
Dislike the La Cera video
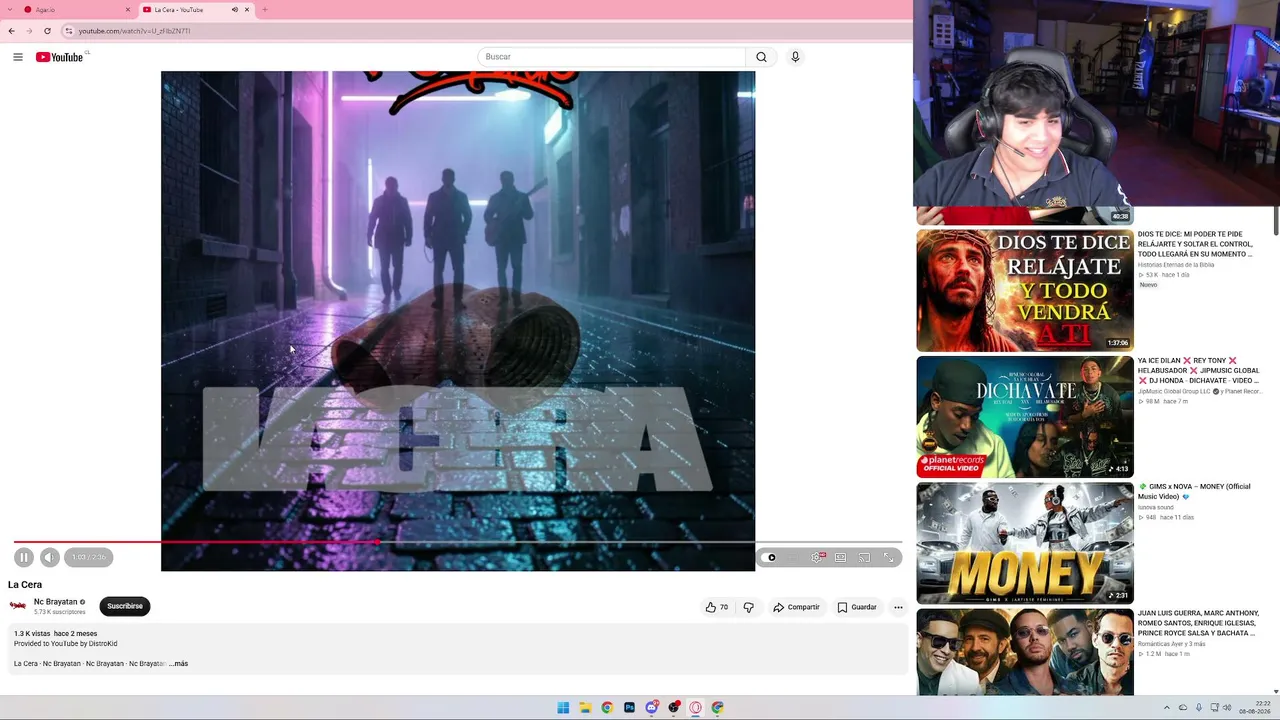[x=748, y=607]
